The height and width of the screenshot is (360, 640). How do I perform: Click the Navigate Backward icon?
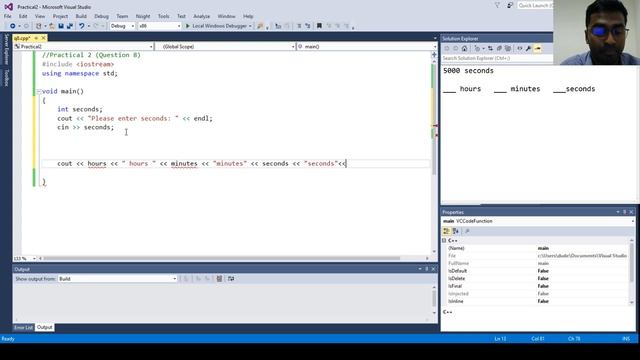pos(13,26)
